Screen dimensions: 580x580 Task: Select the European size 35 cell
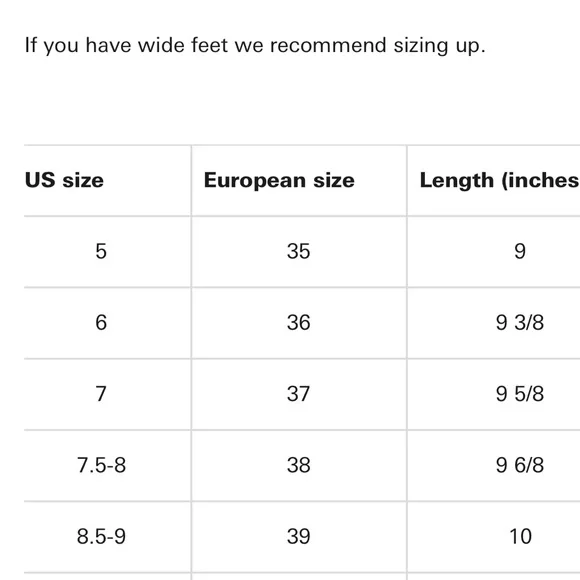tap(299, 251)
